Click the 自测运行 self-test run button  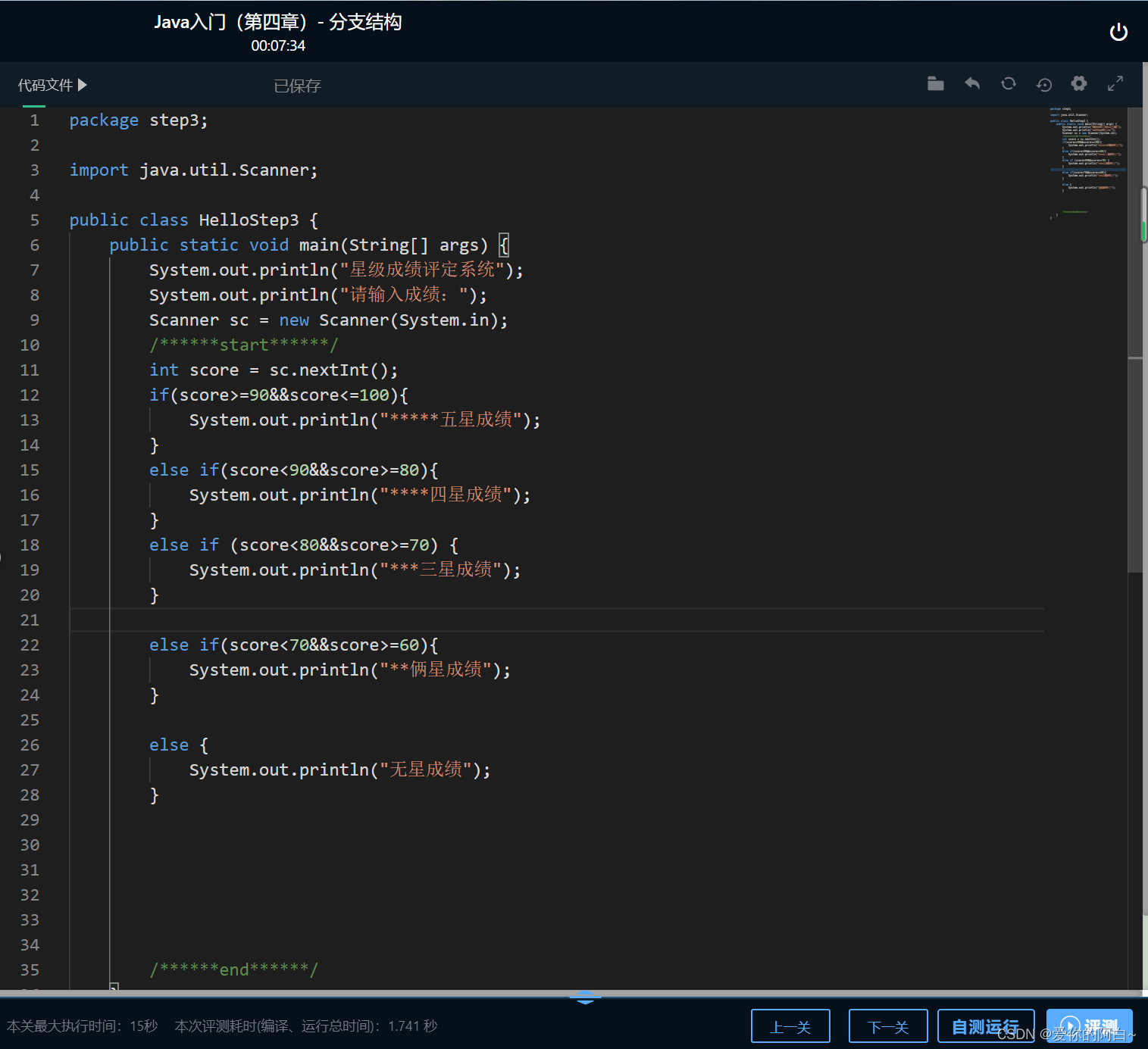coord(986,1026)
